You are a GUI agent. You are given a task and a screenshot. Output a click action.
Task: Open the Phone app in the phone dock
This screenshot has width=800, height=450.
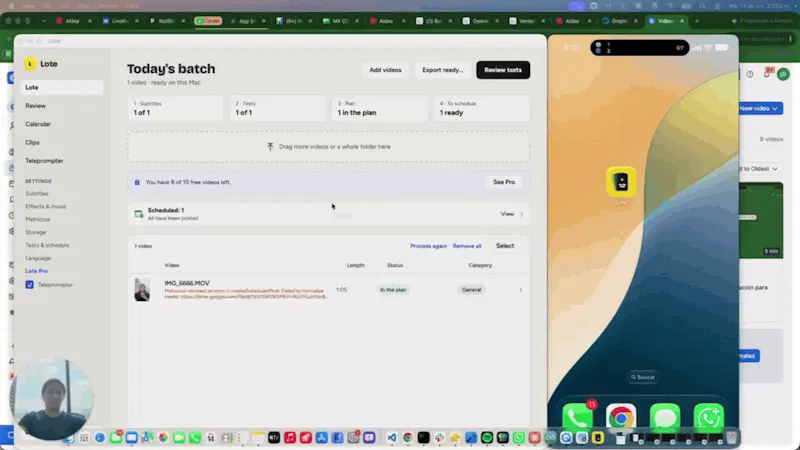pos(577,417)
